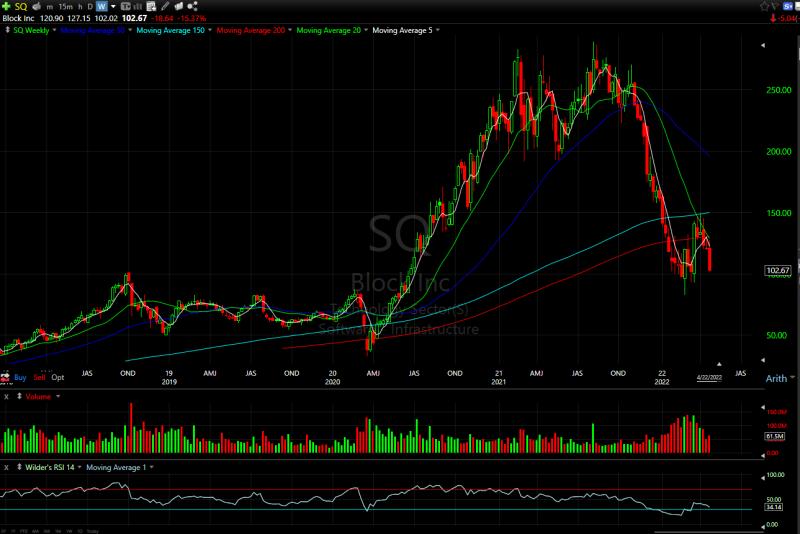The image size is (800, 534).
Task: Click the Block Inc company name
Action: coord(18,18)
